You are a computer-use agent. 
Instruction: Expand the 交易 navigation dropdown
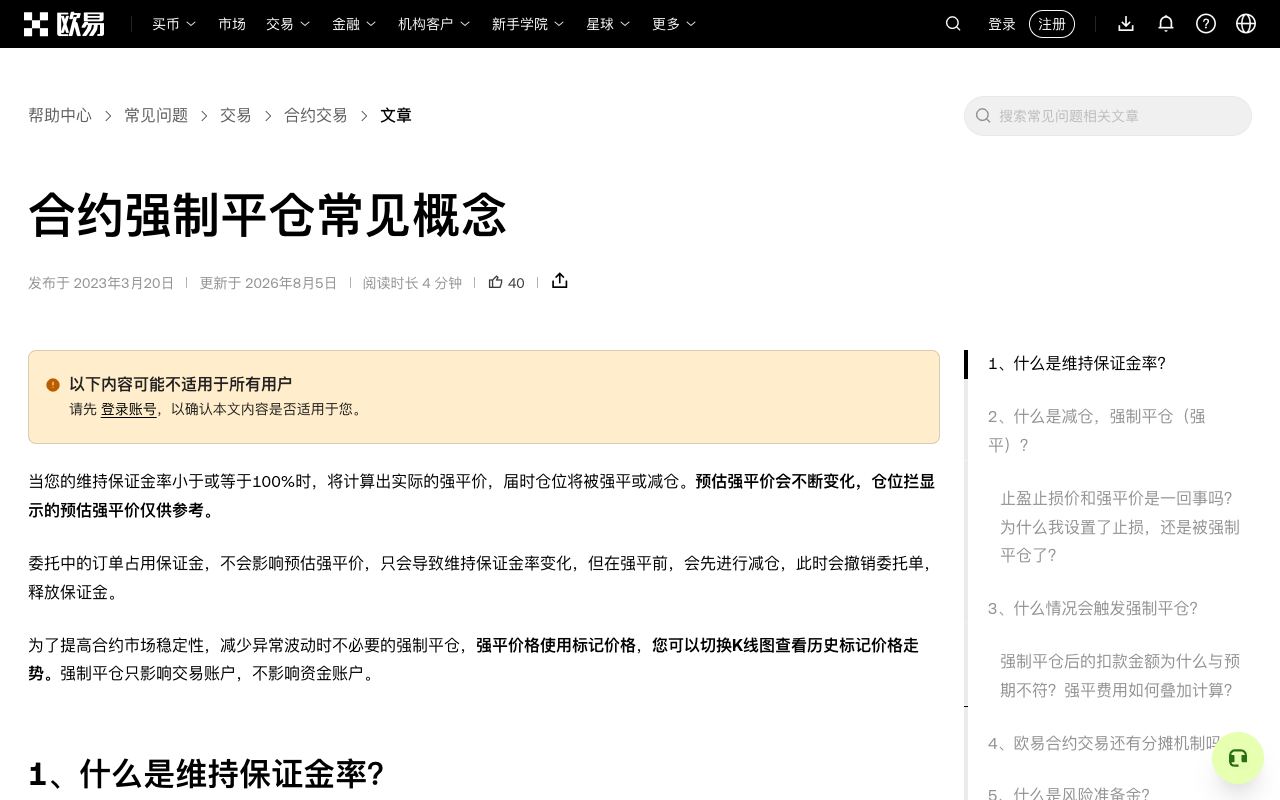coord(288,24)
